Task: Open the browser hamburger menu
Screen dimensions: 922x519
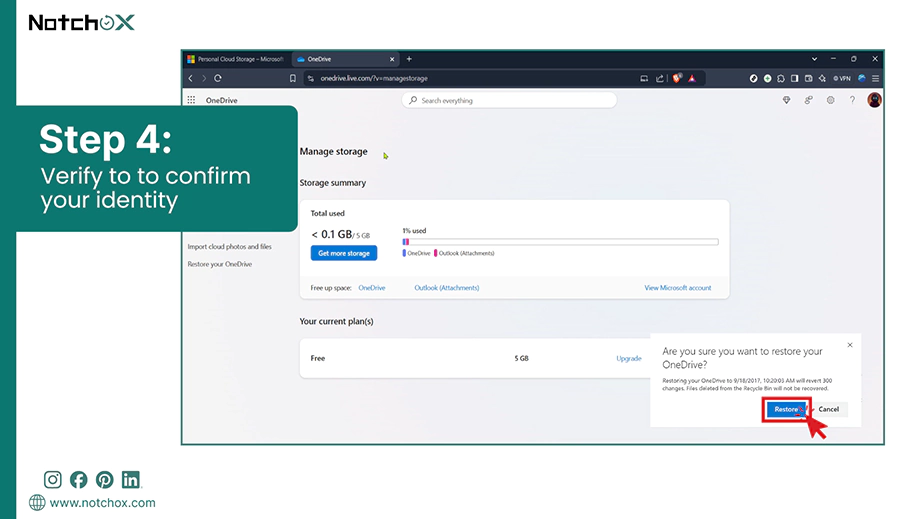Action: tap(876, 78)
